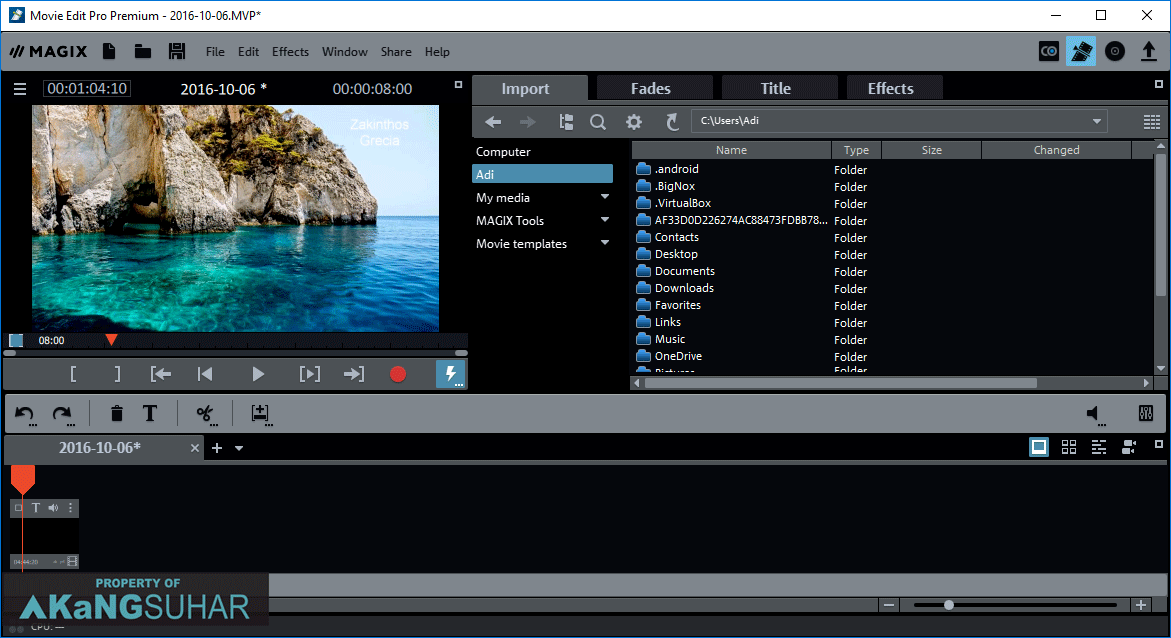Viewport: 1171px width, 638px height.
Task: Click the speaker volume icon on the toolbar
Action: (x=1095, y=414)
